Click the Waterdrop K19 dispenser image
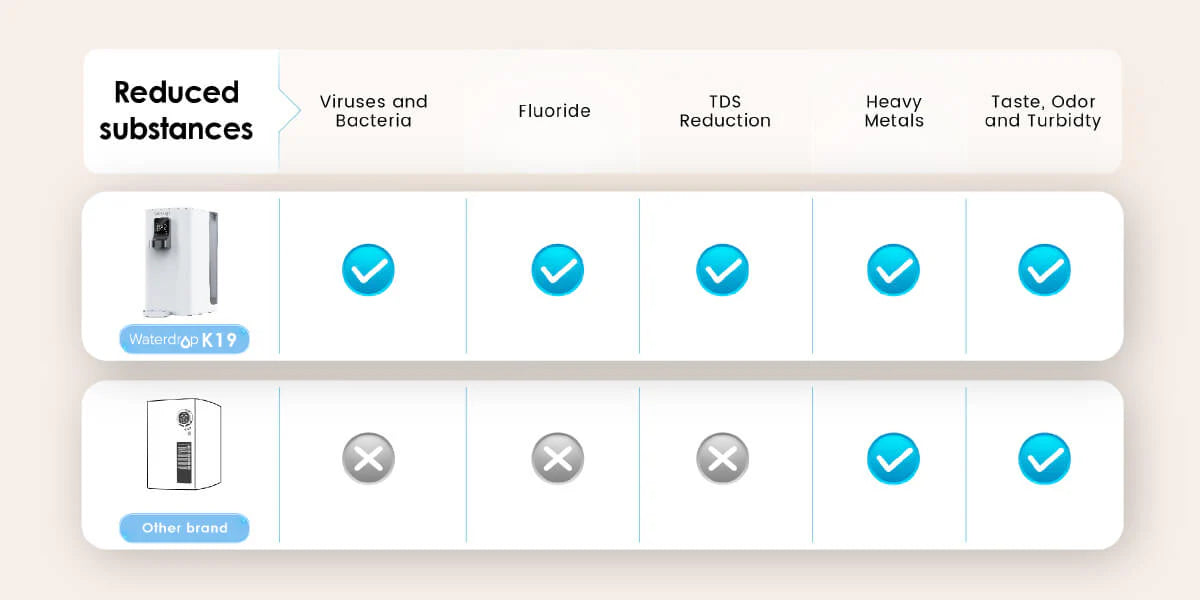 175,262
